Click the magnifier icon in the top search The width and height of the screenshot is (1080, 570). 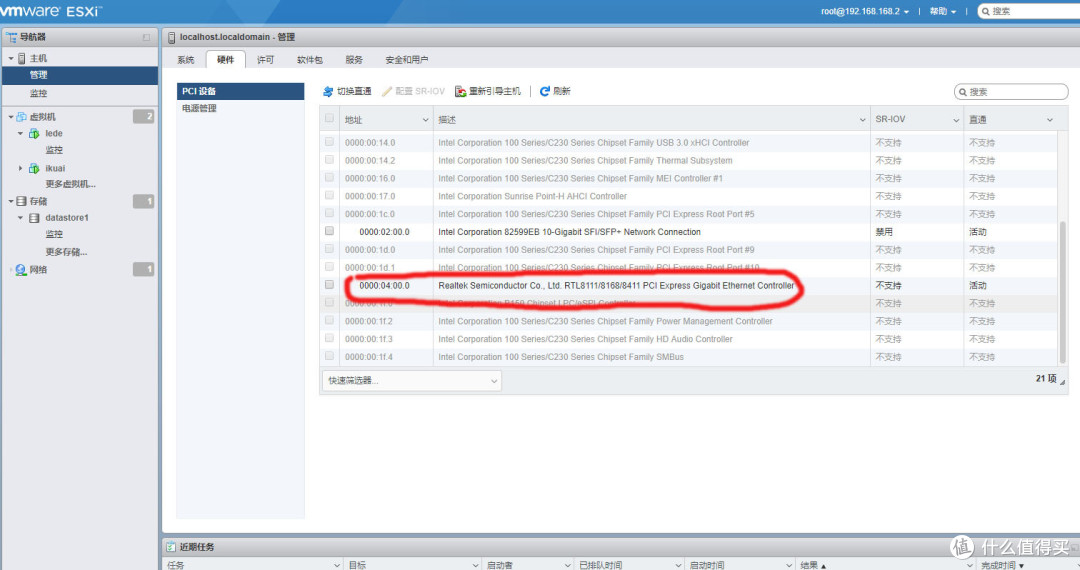[x=986, y=11]
